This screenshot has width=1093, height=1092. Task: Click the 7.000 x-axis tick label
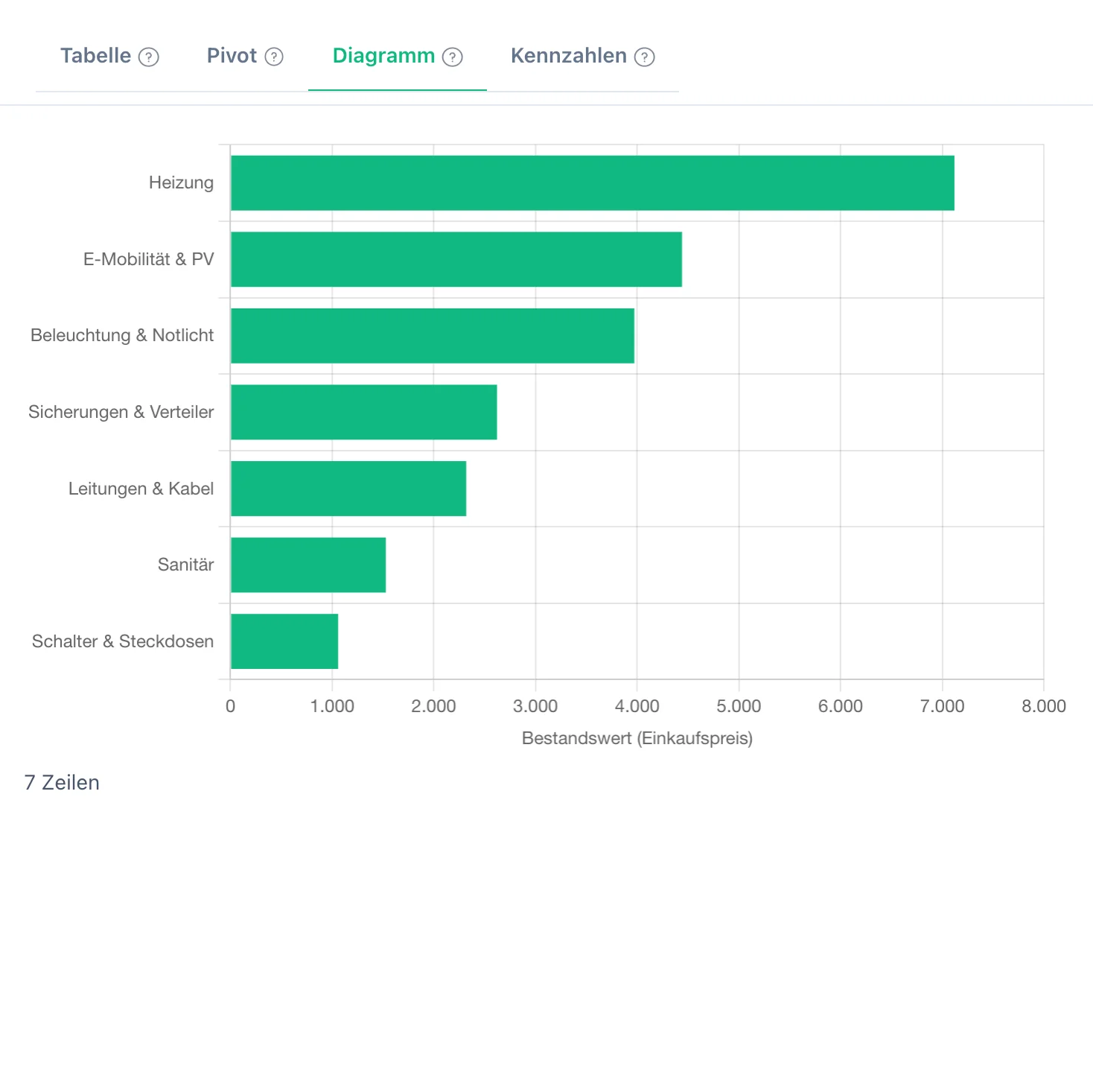[943, 706]
